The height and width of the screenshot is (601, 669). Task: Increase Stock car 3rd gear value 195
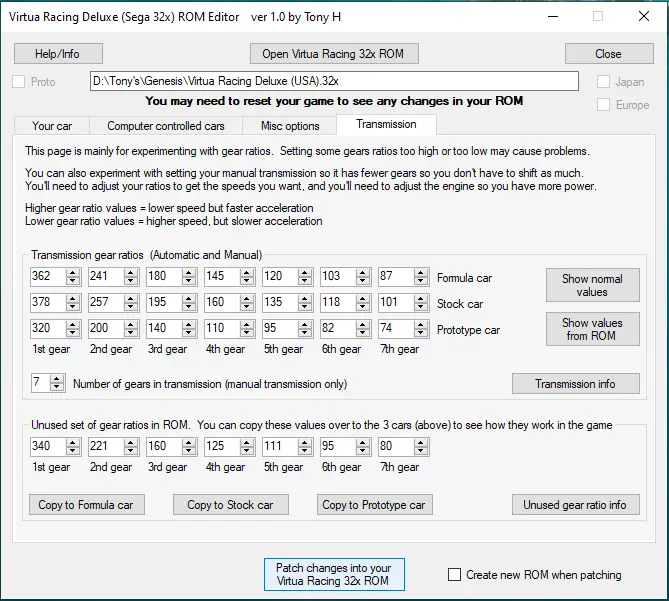tap(189, 299)
